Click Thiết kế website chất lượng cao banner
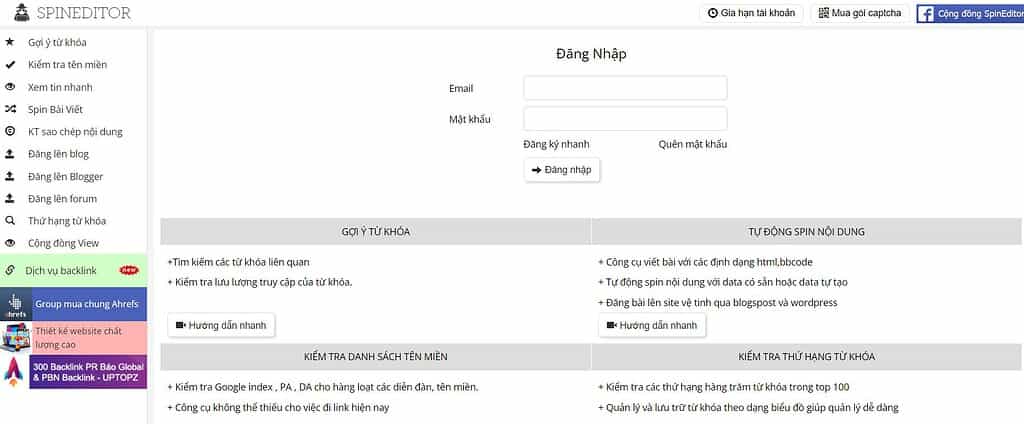The width and height of the screenshot is (1024, 424). coord(73,338)
